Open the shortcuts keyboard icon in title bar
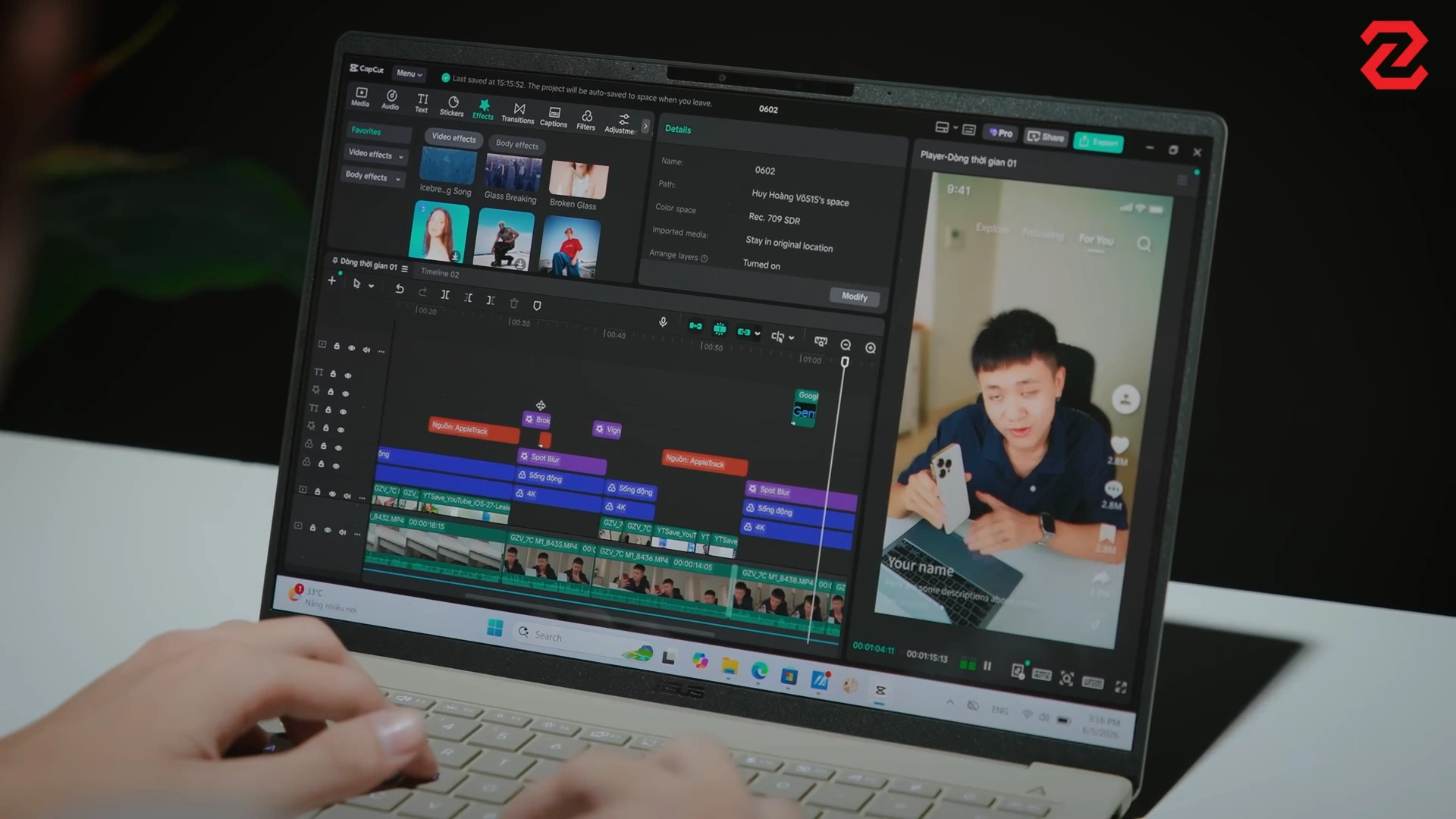The width and height of the screenshot is (1456, 819). click(968, 130)
